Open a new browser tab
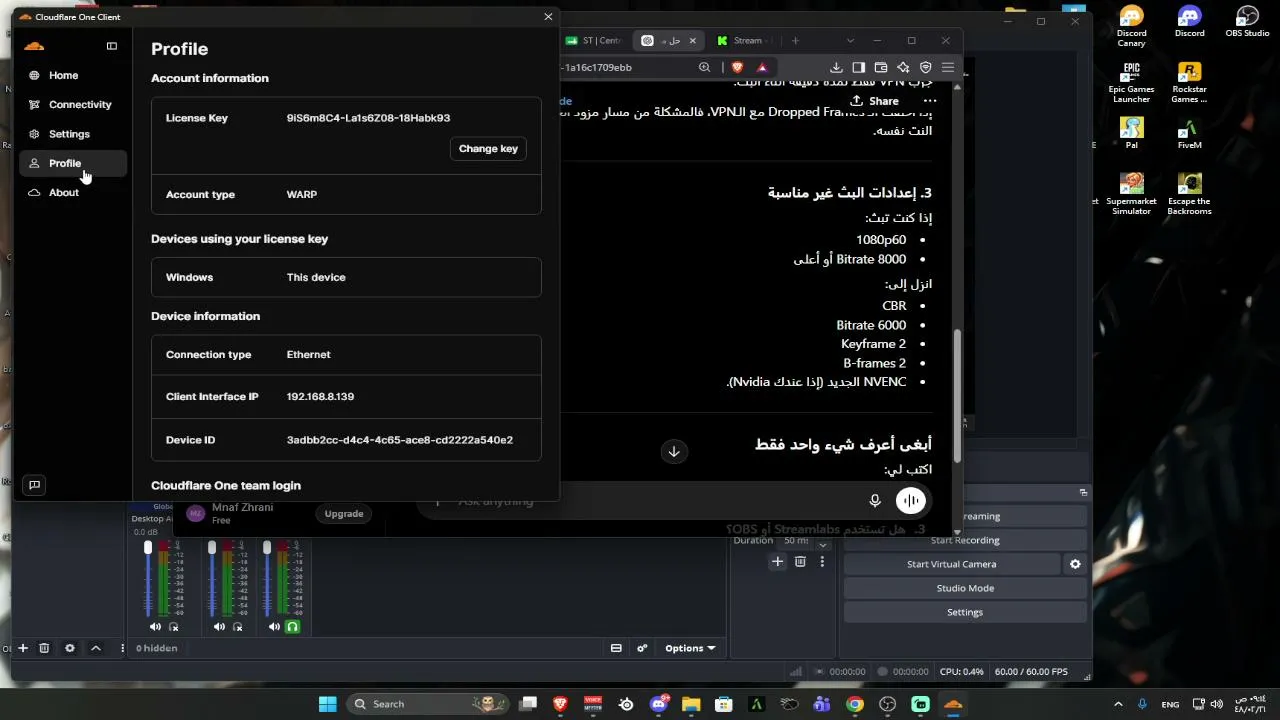 click(x=796, y=41)
